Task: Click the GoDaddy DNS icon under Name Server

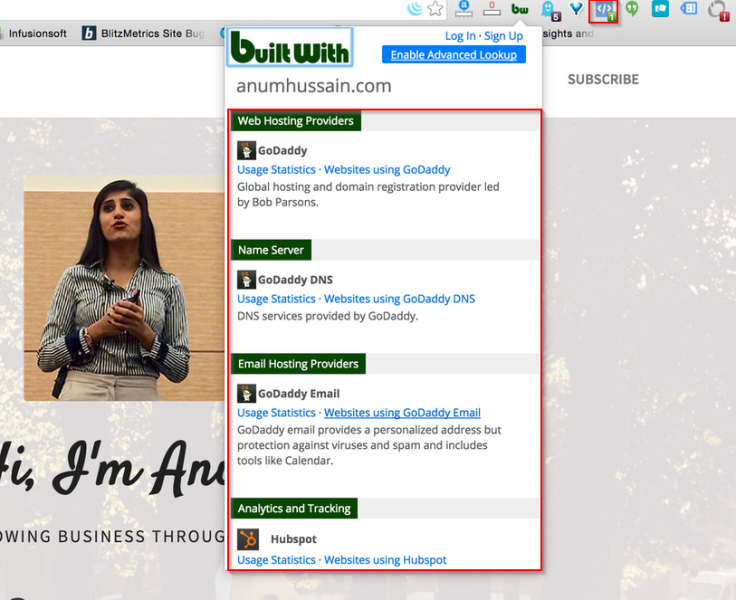Action: point(246,280)
